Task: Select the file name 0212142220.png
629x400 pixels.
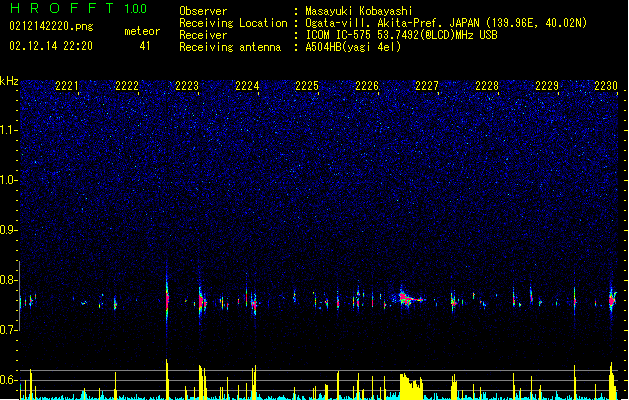Action: click(x=51, y=26)
